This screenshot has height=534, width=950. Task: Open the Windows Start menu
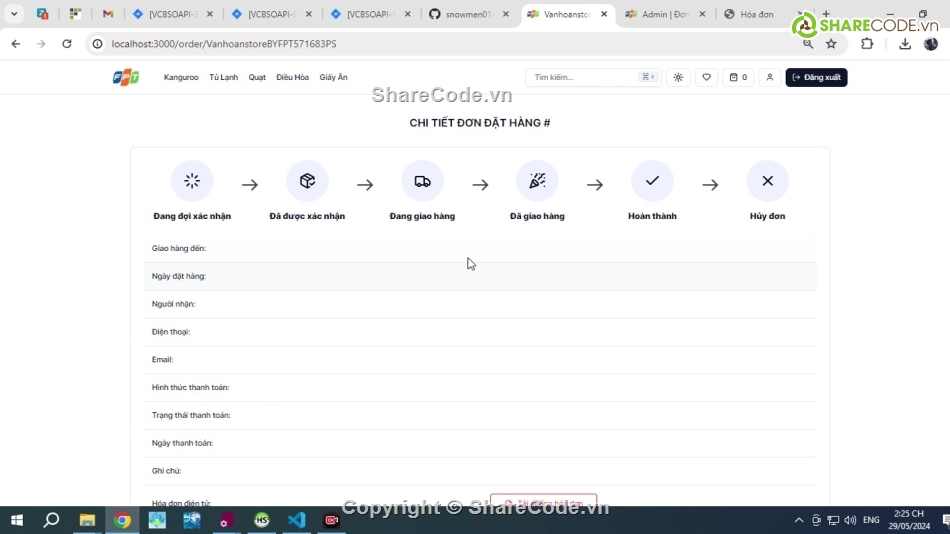coord(17,520)
